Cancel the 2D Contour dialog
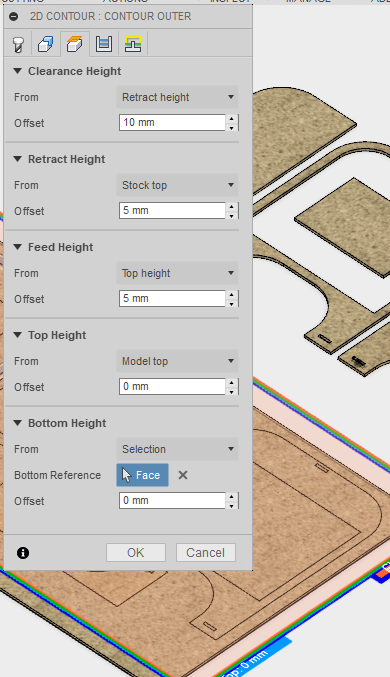 (x=206, y=553)
